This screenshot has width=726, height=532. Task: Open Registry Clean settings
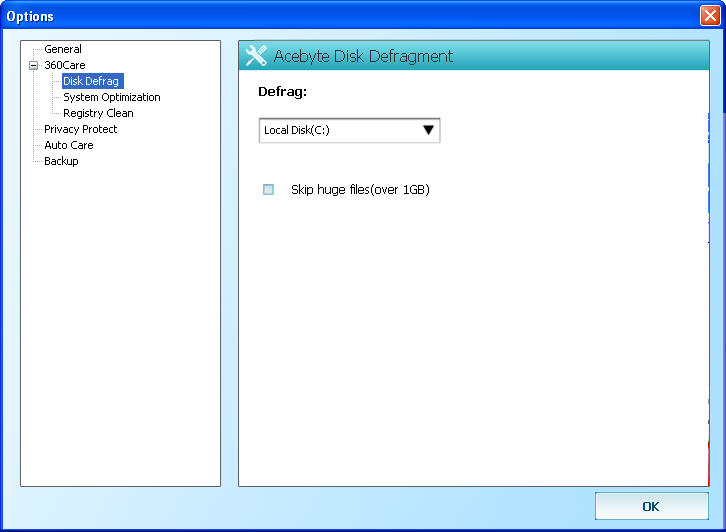pos(98,113)
